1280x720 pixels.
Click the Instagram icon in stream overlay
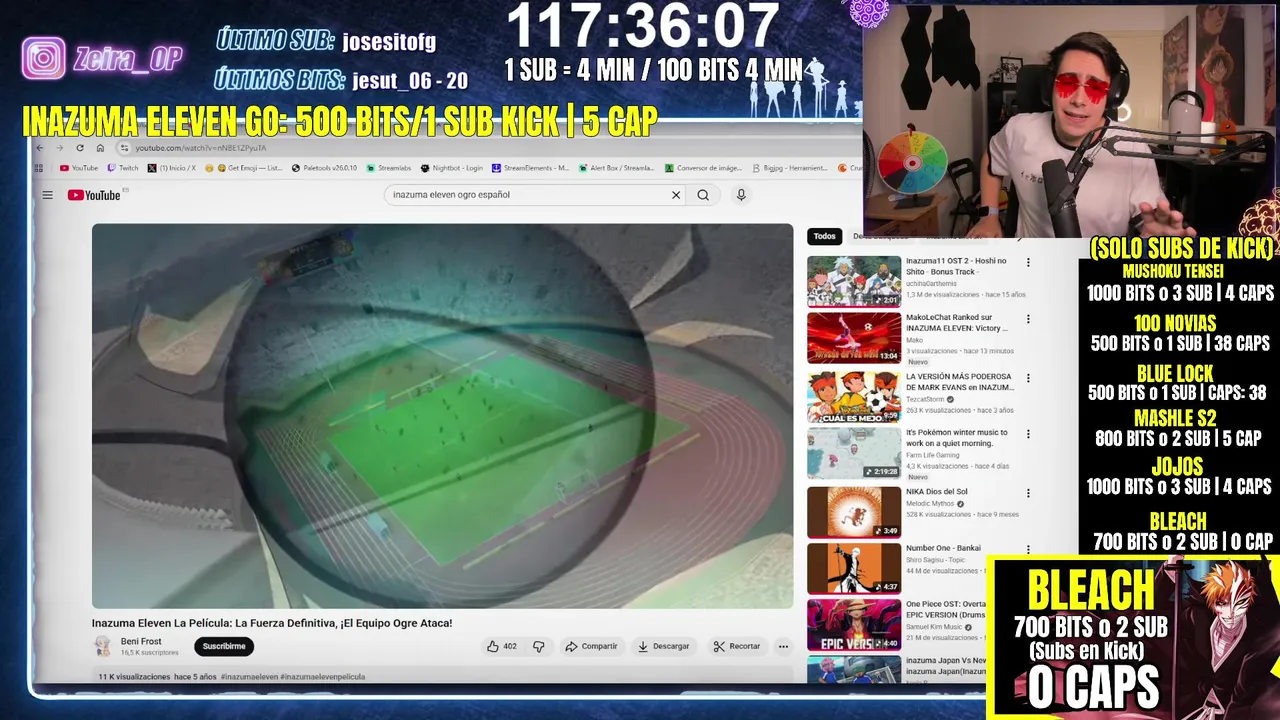tap(44, 58)
